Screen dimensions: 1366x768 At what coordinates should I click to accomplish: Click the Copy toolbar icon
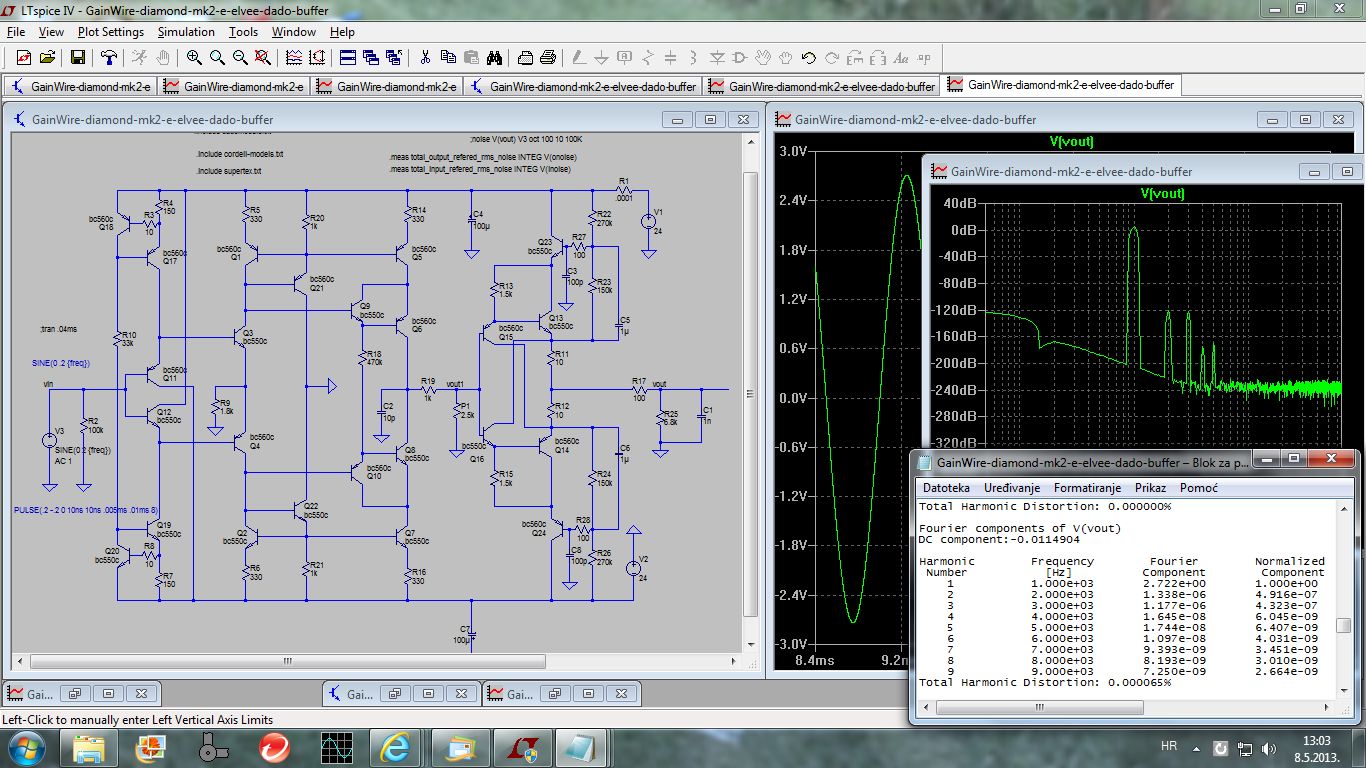pos(448,58)
